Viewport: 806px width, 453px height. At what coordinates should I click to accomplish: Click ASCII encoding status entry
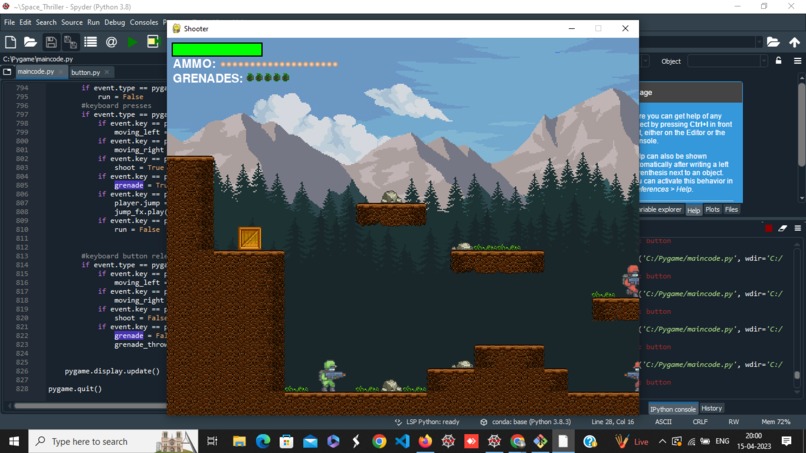pyautogui.click(x=663, y=422)
